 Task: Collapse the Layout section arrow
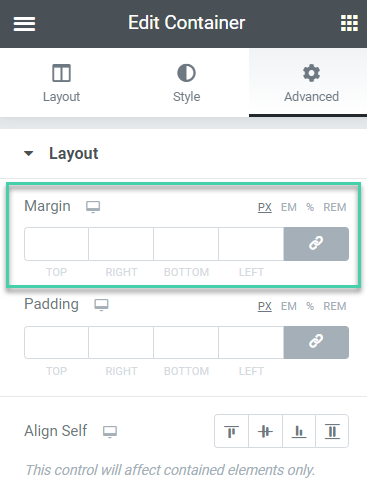[x=29, y=153]
